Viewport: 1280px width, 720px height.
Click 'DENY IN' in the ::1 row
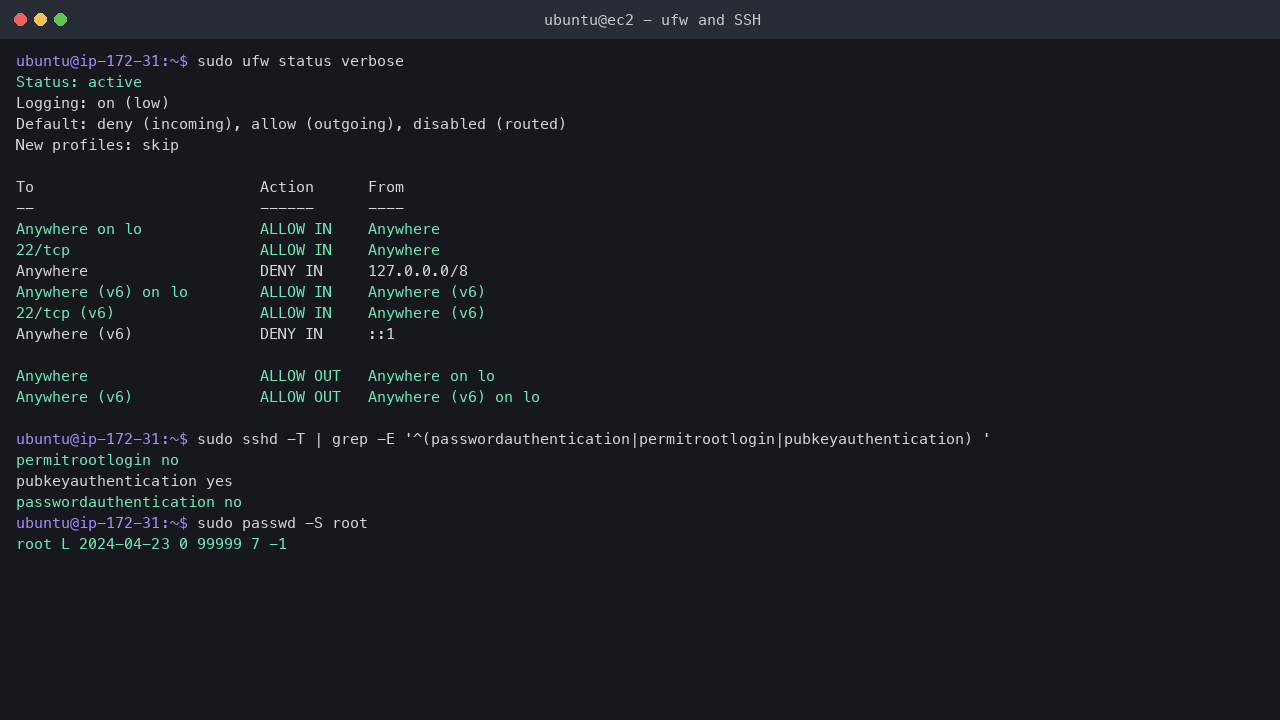pyautogui.click(x=291, y=334)
